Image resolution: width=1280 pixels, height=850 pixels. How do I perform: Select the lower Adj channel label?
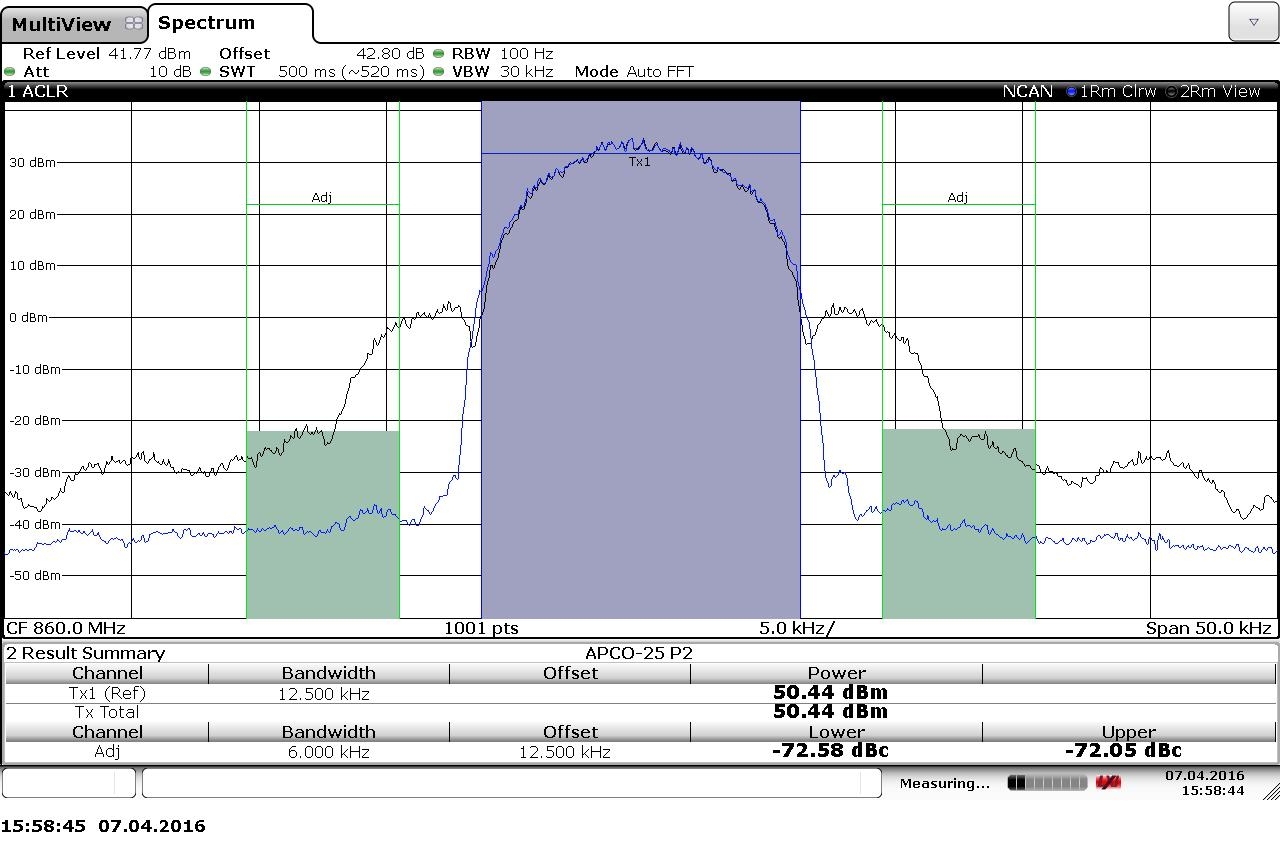(x=321, y=197)
